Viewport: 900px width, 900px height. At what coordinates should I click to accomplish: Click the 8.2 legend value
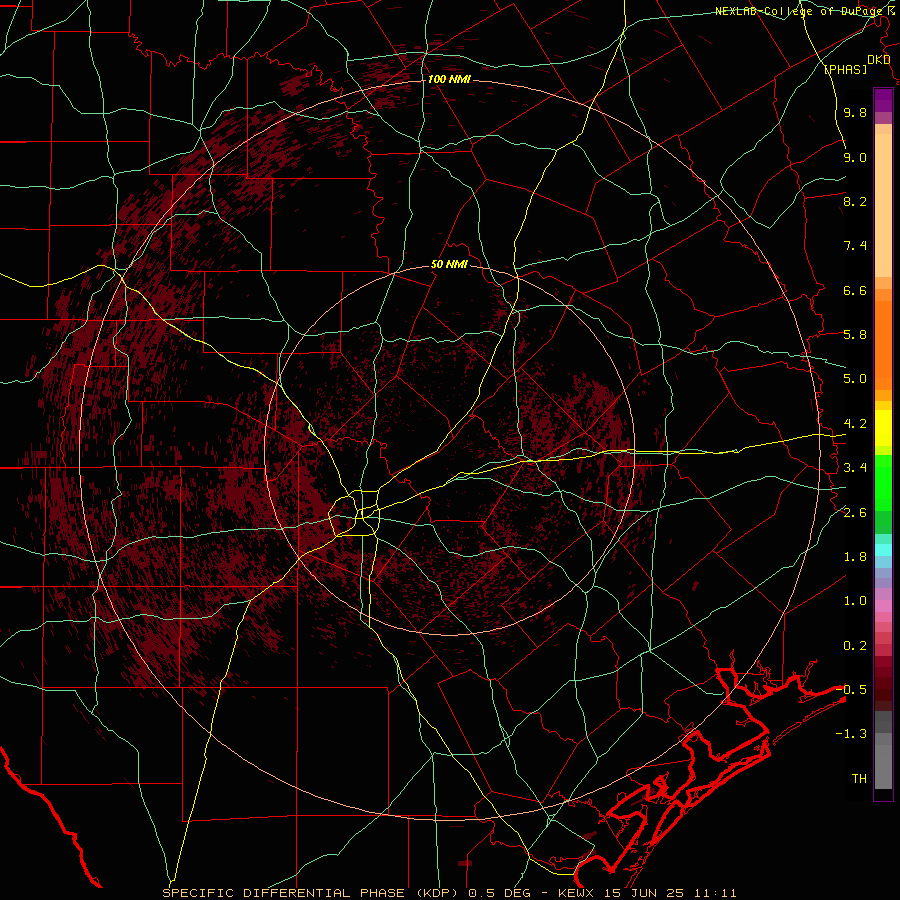coord(855,201)
